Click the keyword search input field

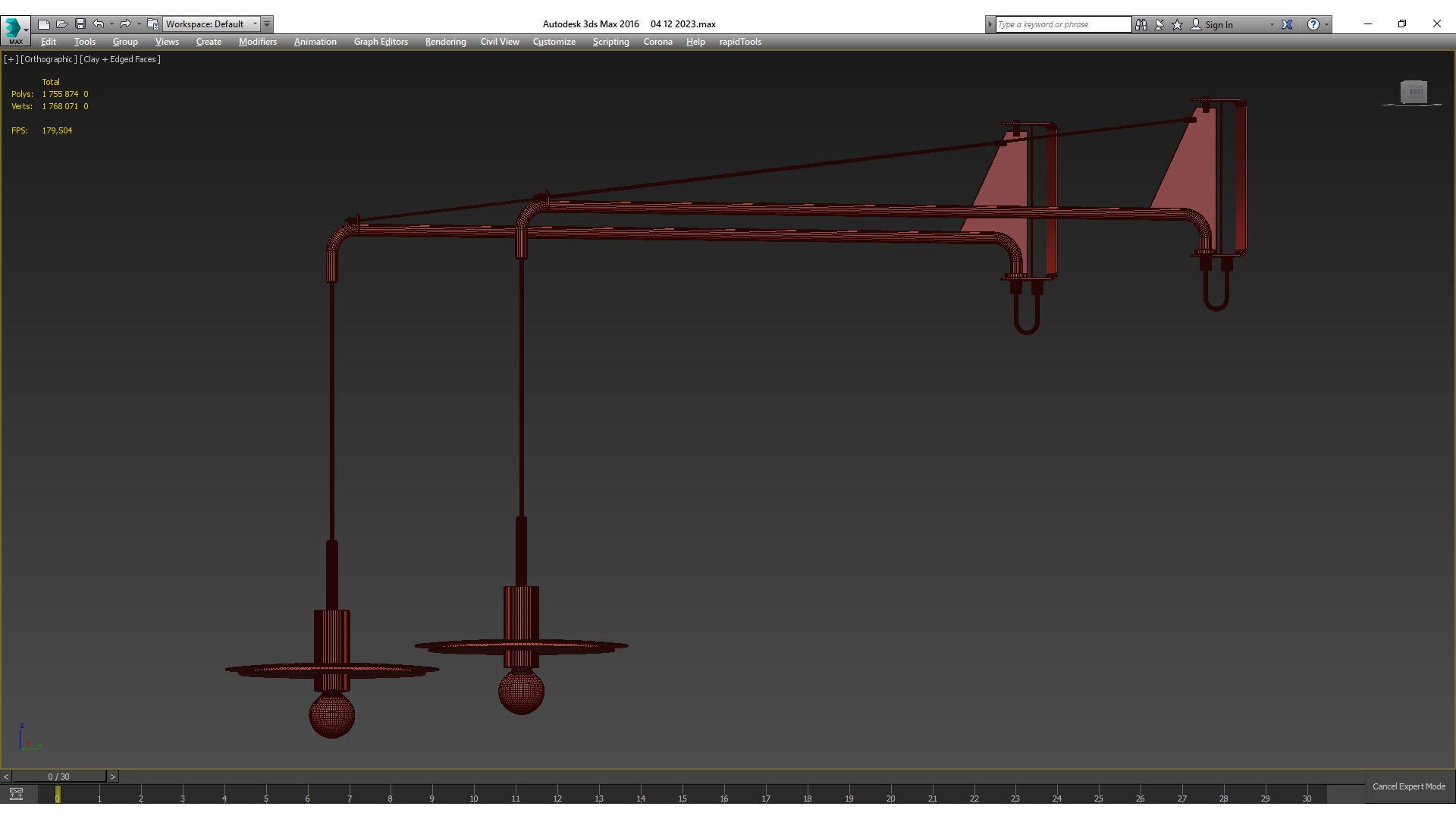click(x=1062, y=24)
